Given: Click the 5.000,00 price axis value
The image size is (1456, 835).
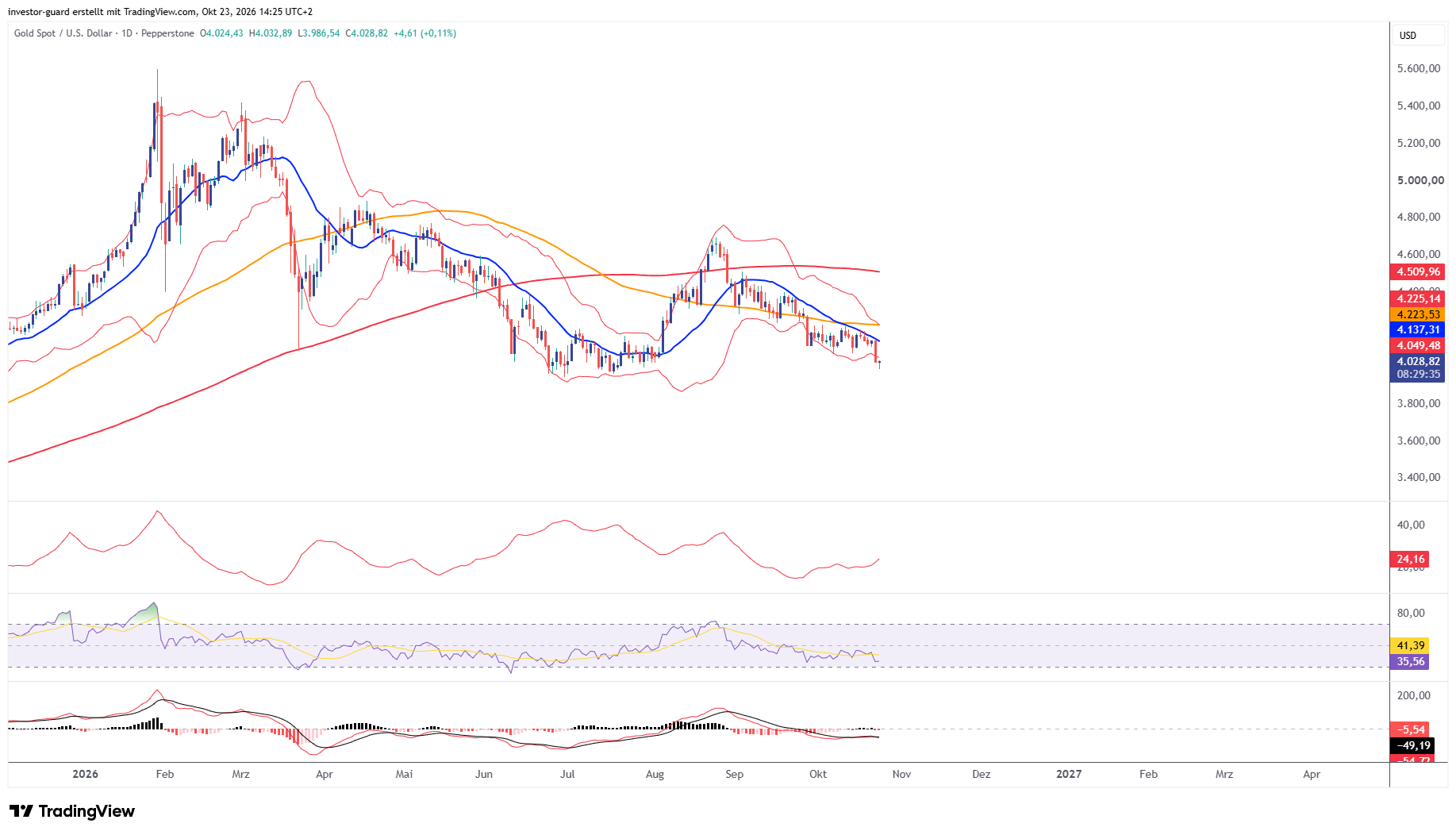Looking at the screenshot, I should click(x=1420, y=181).
